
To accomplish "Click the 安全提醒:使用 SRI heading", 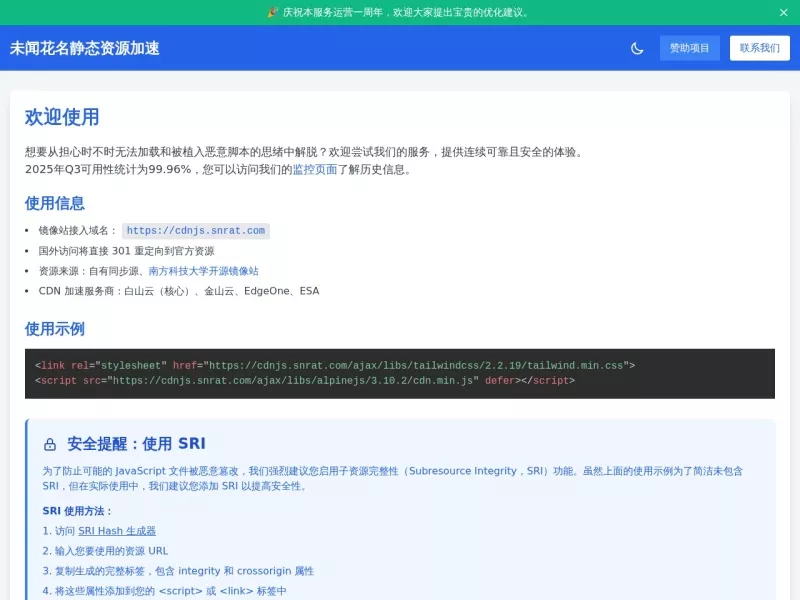I will point(136,443).
